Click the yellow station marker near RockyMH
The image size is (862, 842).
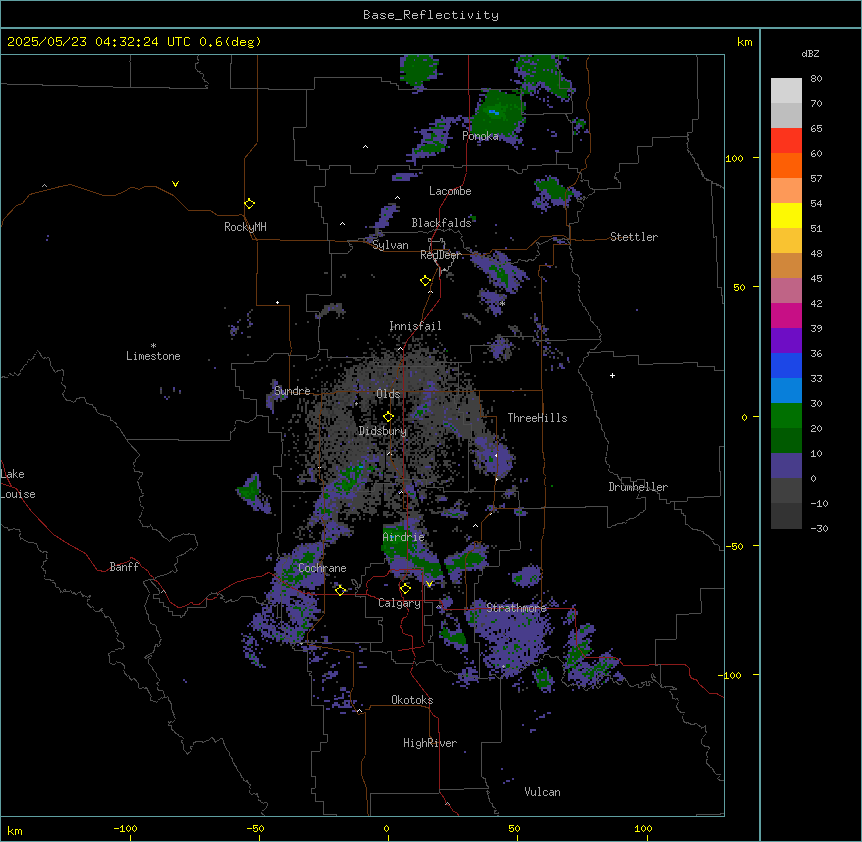(x=250, y=204)
